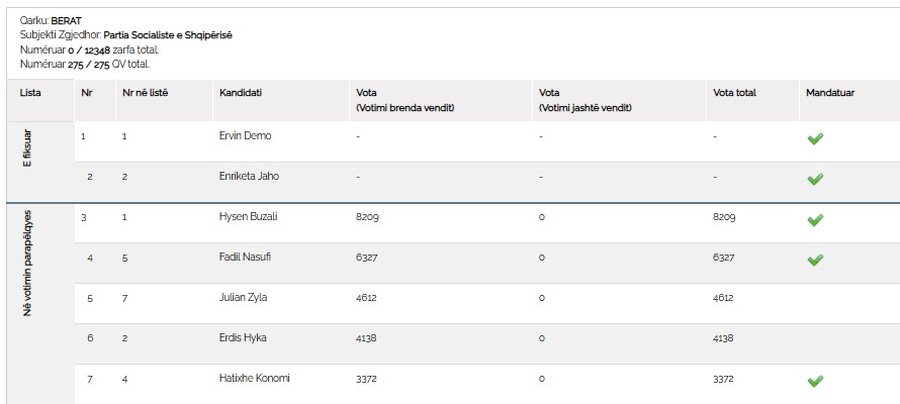Select candidate name Julian Zyla

coord(243,298)
